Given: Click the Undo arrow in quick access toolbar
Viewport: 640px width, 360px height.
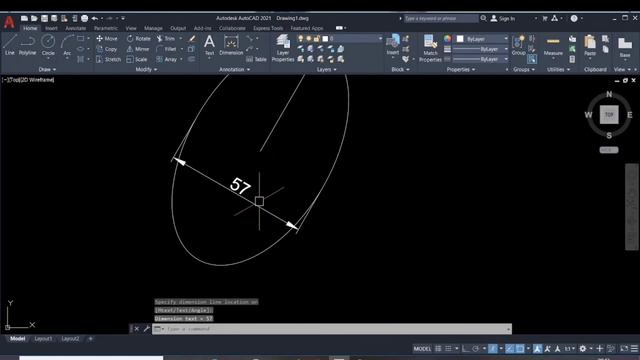Looking at the screenshot, I should (95, 18).
